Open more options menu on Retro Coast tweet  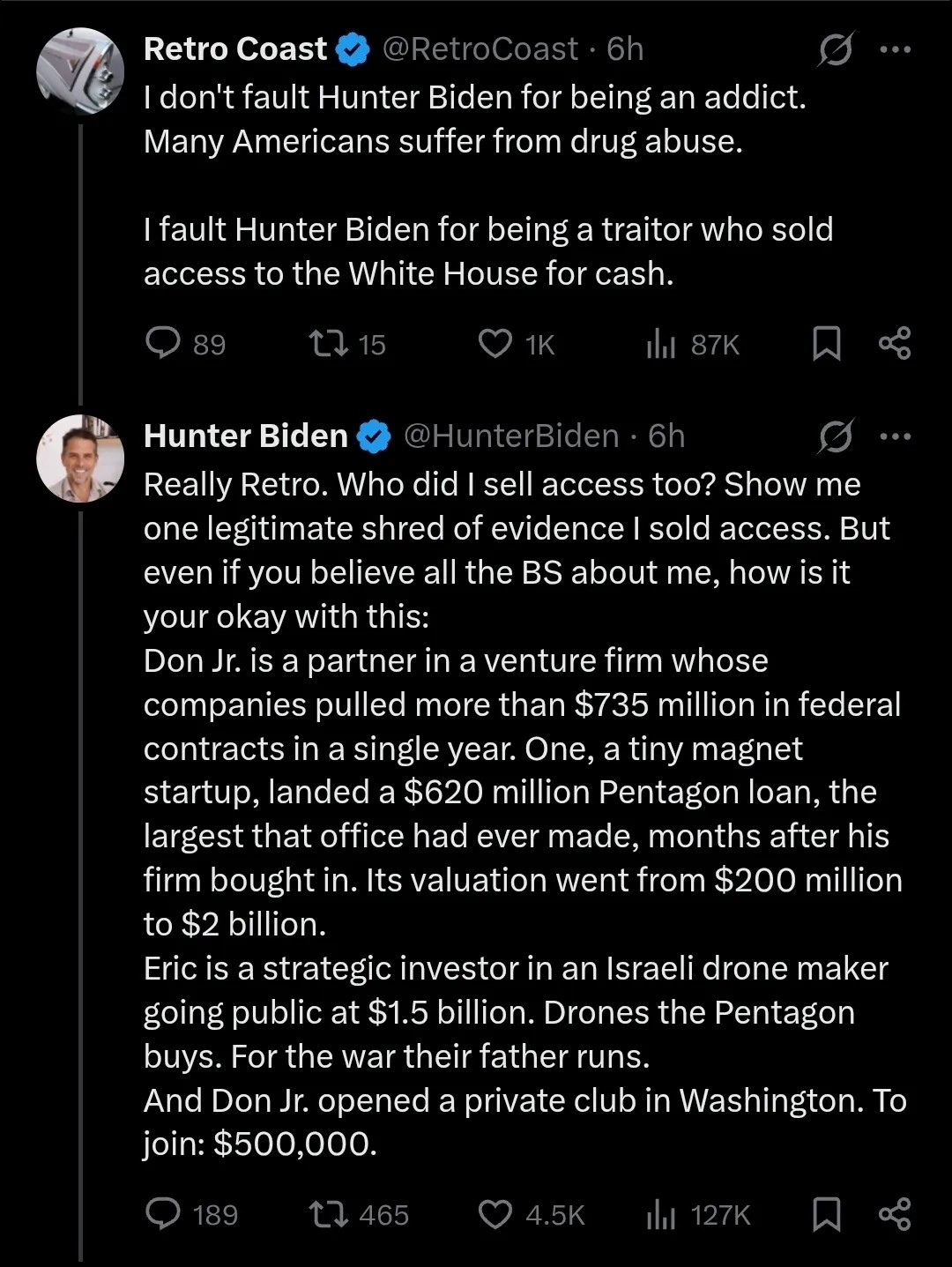(x=896, y=49)
